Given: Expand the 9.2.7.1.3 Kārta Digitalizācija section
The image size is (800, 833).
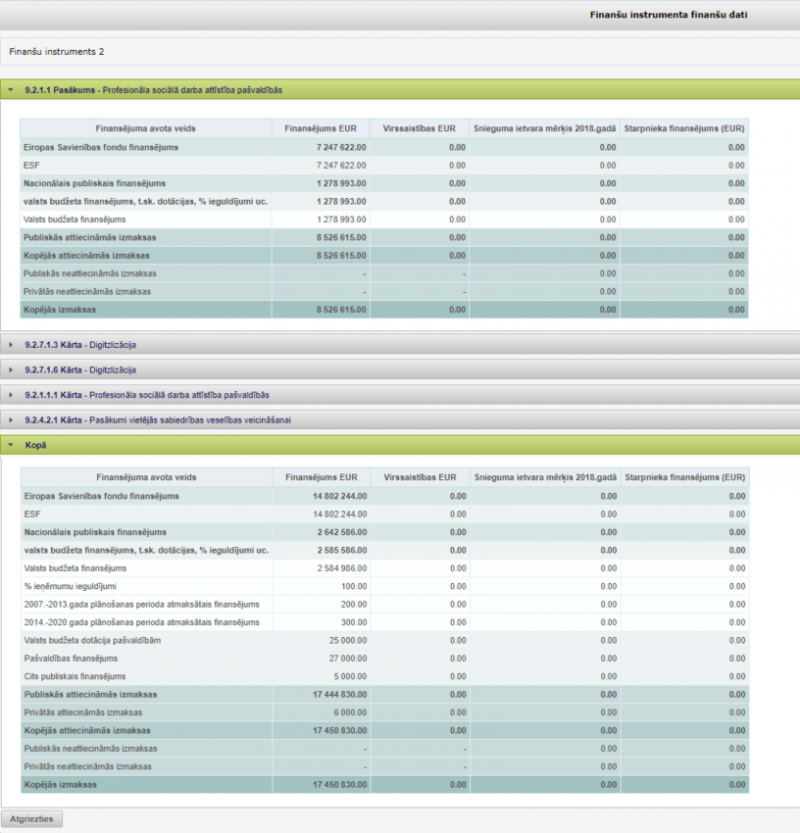Looking at the screenshot, I should click(10, 344).
